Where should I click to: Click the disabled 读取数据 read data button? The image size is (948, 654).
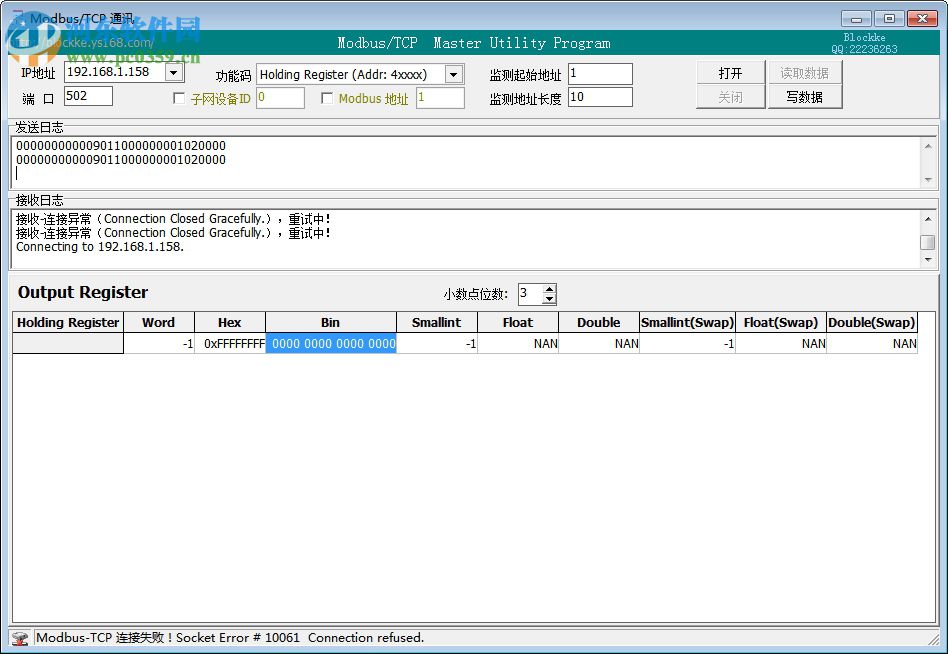(x=806, y=73)
